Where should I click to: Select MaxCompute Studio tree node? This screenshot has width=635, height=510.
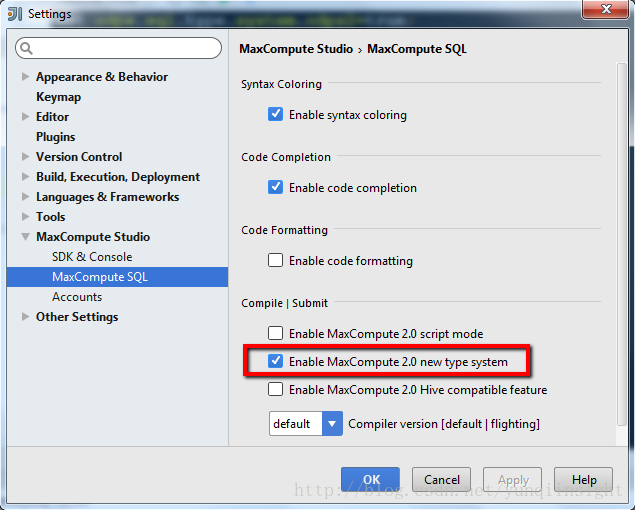point(93,237)
